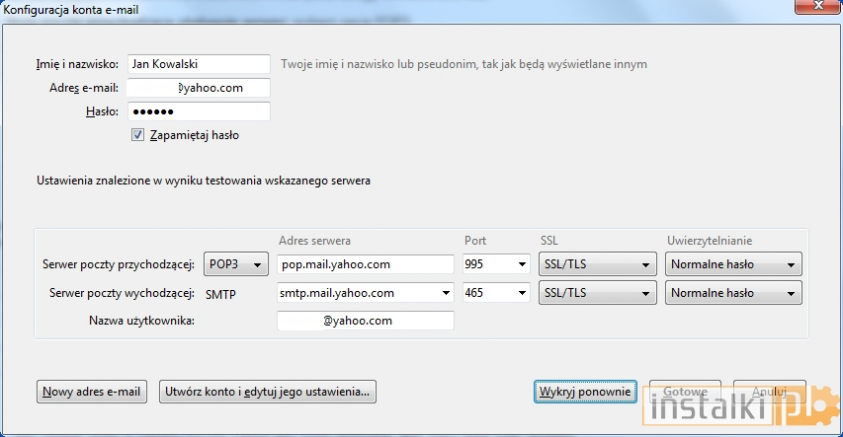The width and height of the screenshot is (843, 437).
Task: Open outgoing Normalne hasło authentication dropdown
Action: point(733,293)
